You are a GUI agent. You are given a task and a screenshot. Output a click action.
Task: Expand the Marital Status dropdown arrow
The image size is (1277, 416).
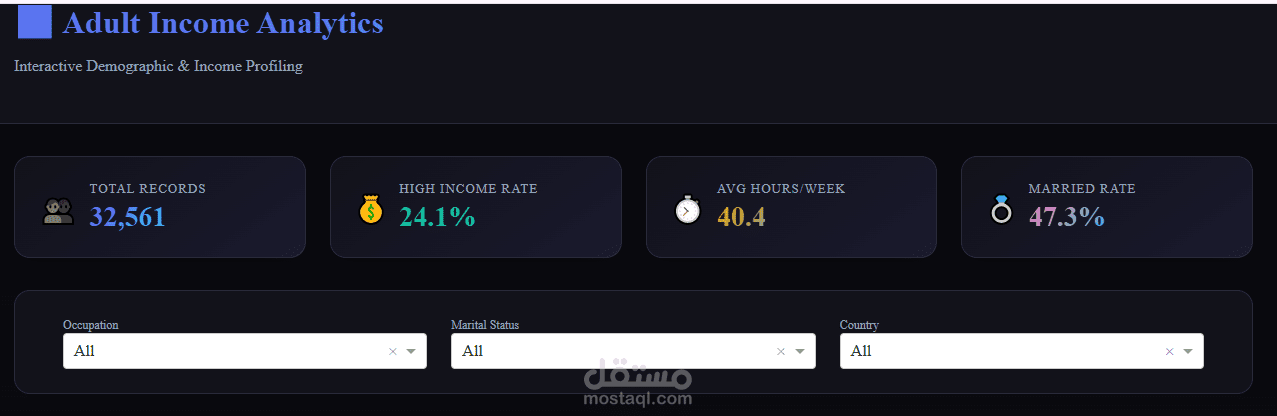click(x=799, y=351)
